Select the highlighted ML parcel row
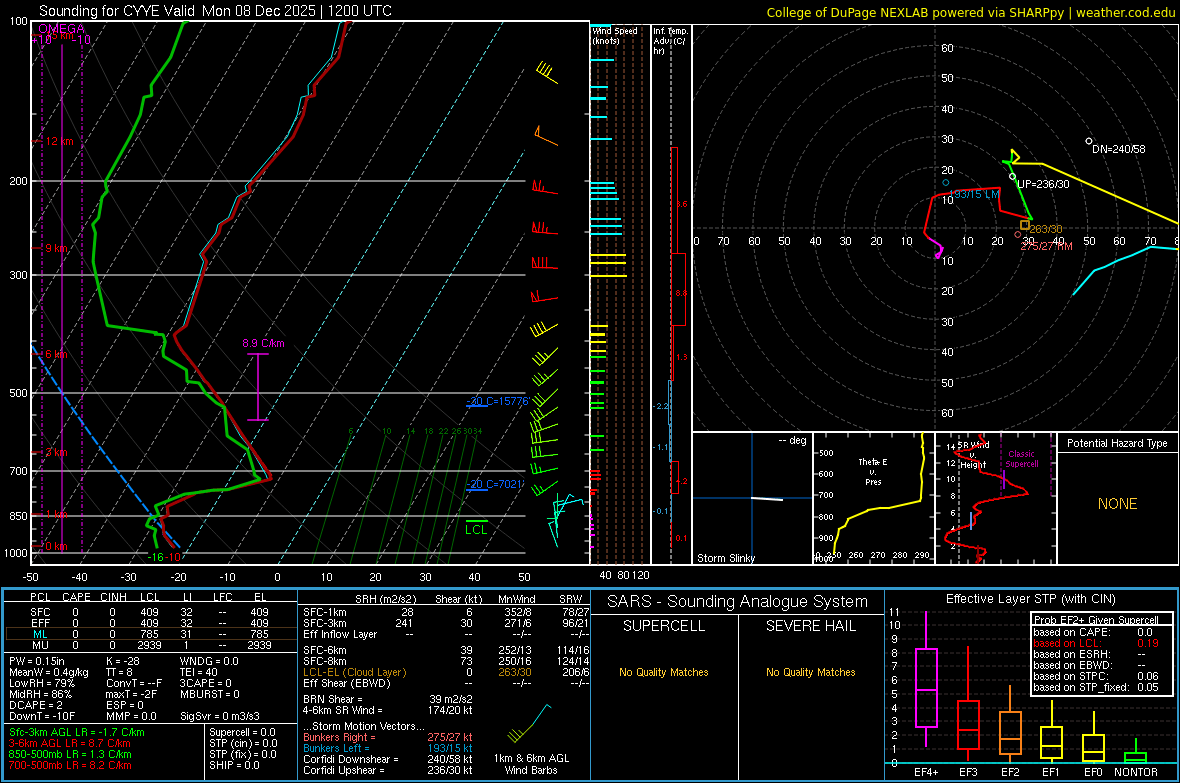 (150, 634)
